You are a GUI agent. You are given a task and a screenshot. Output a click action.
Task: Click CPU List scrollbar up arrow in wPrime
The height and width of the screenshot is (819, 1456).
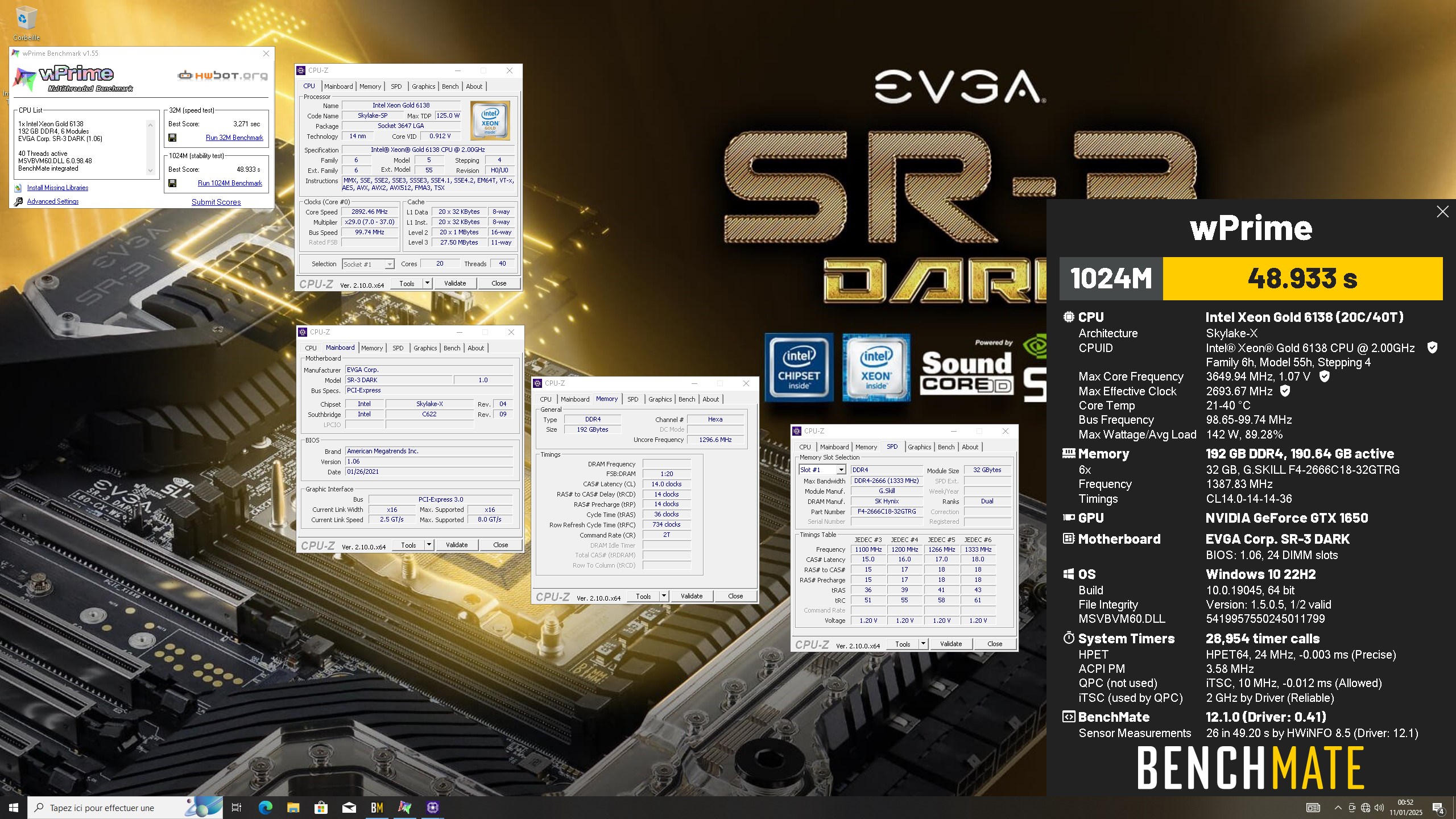point(151,125)
